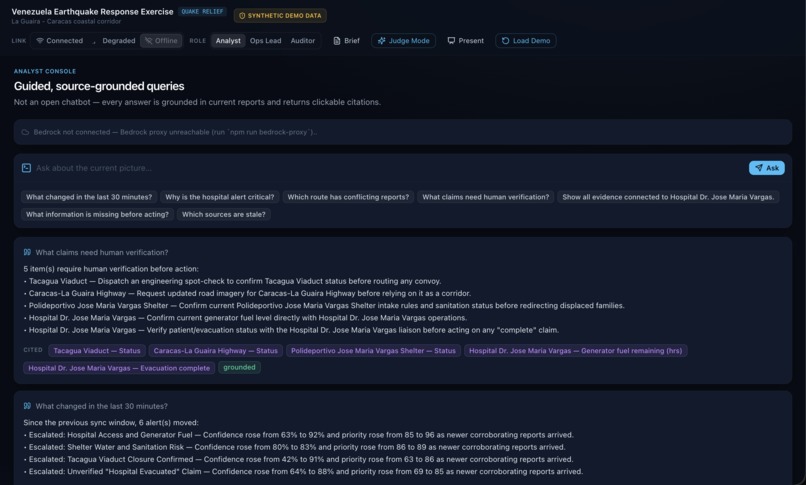Click the terminal icon in query box

coord(26,168)
